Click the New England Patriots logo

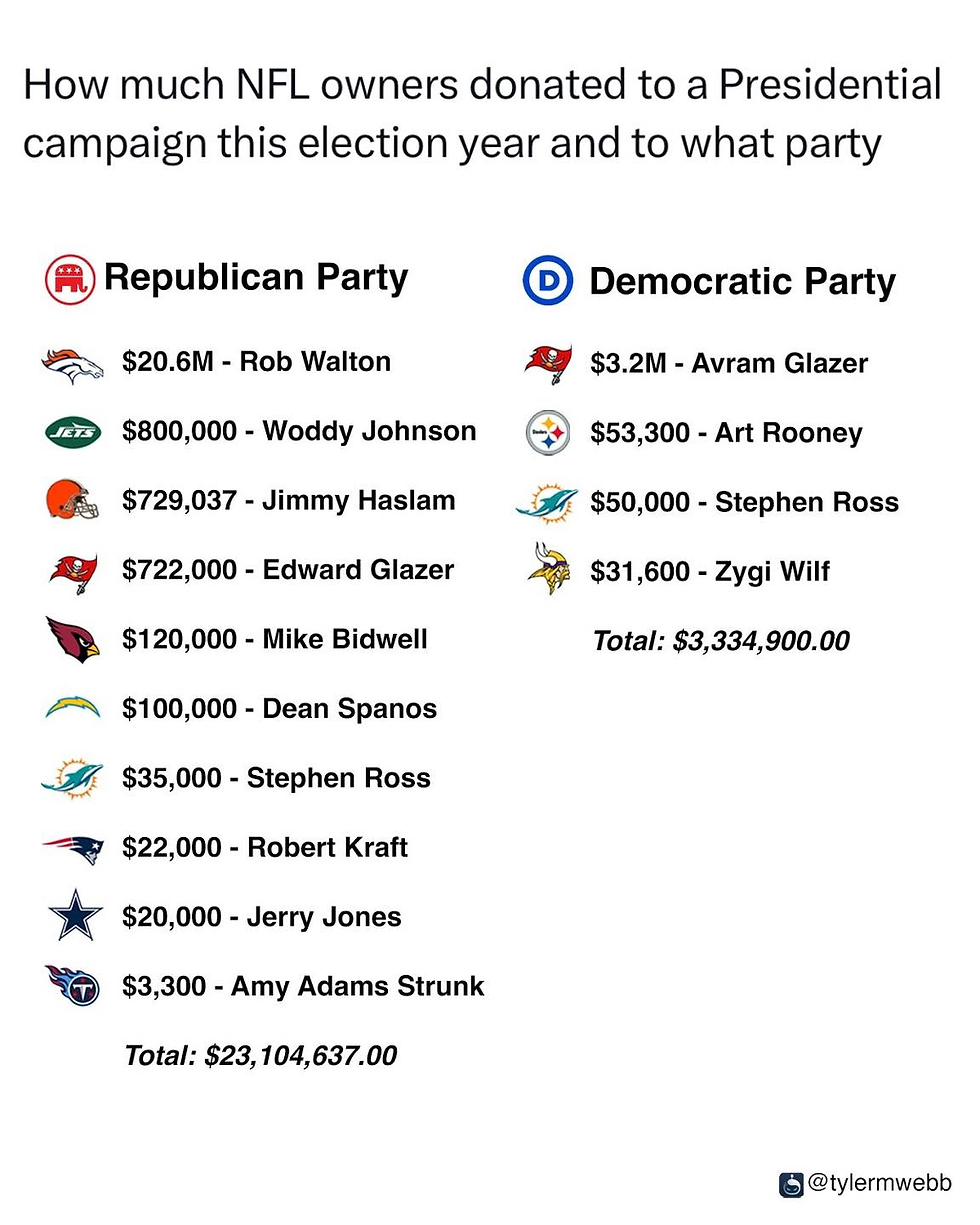pos(72,849)
